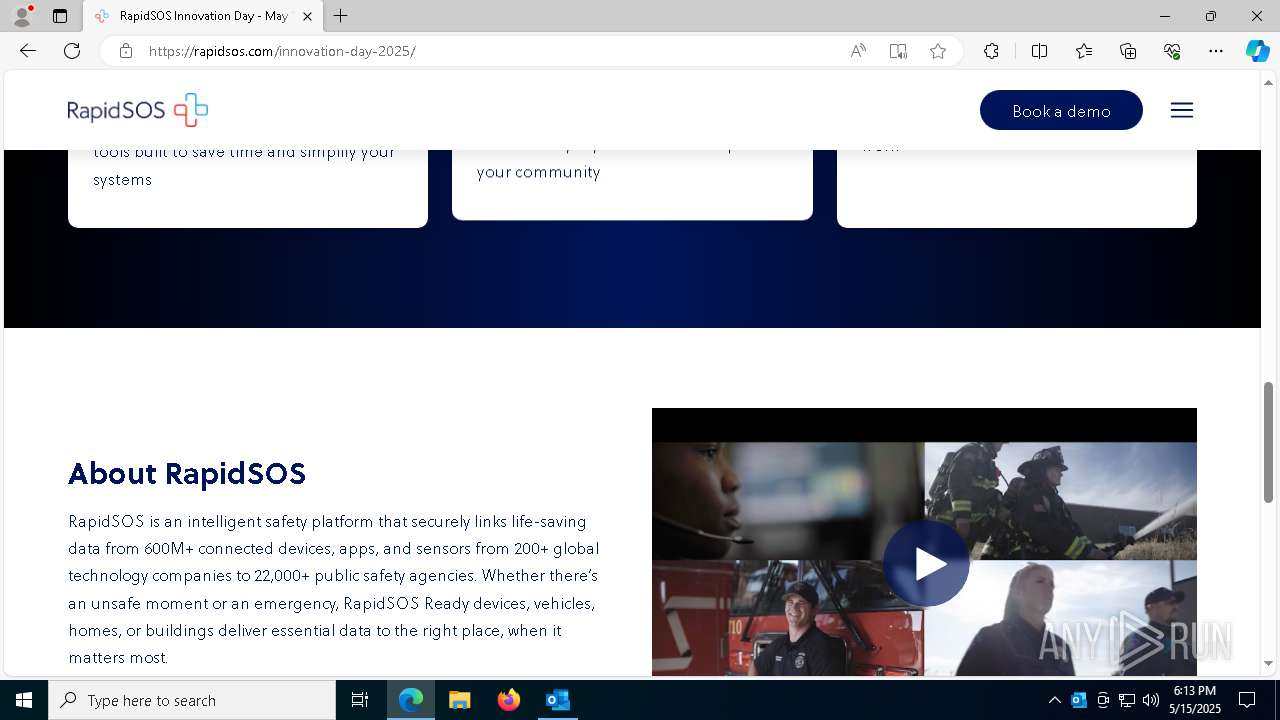Click the About RapidSOS heading
This screenshot has width=1280, height=720.
[x=187, y=473]
